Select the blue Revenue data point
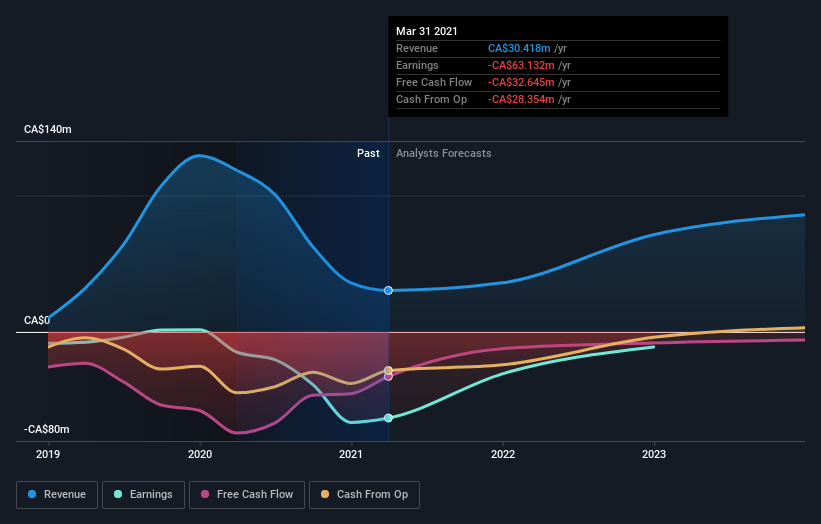The width and height of the screenshot is (821, 524). [x=388, y=291]
